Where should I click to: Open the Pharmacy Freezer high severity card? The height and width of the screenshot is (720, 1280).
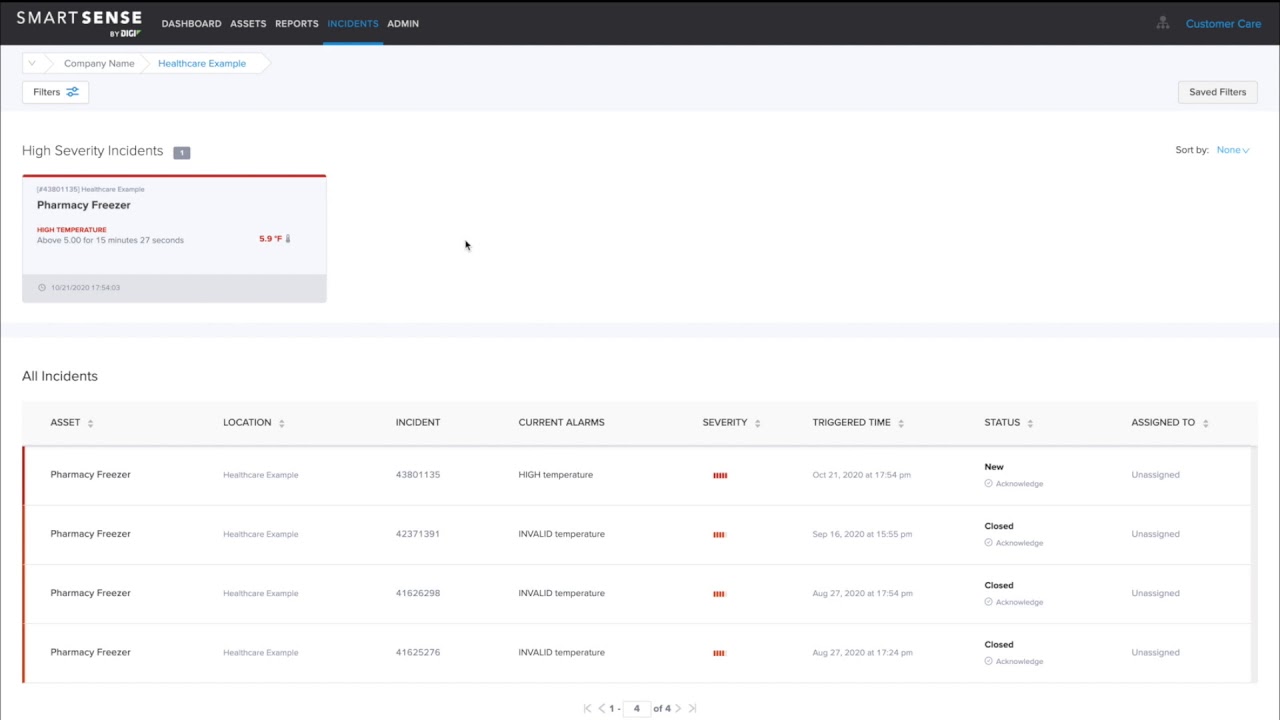coord(174,238)
